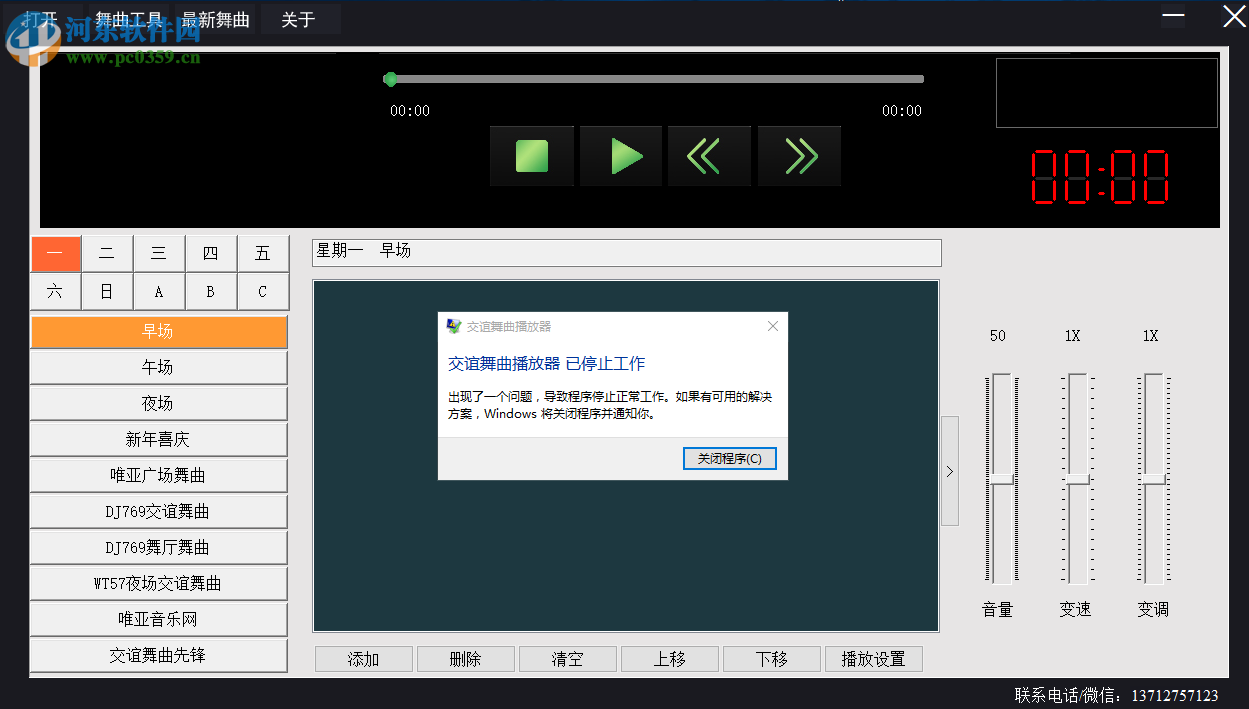The width and height of the screenshot is (1249, 709).
Task: Select the B playlist slot
Action: click(211, 291)
